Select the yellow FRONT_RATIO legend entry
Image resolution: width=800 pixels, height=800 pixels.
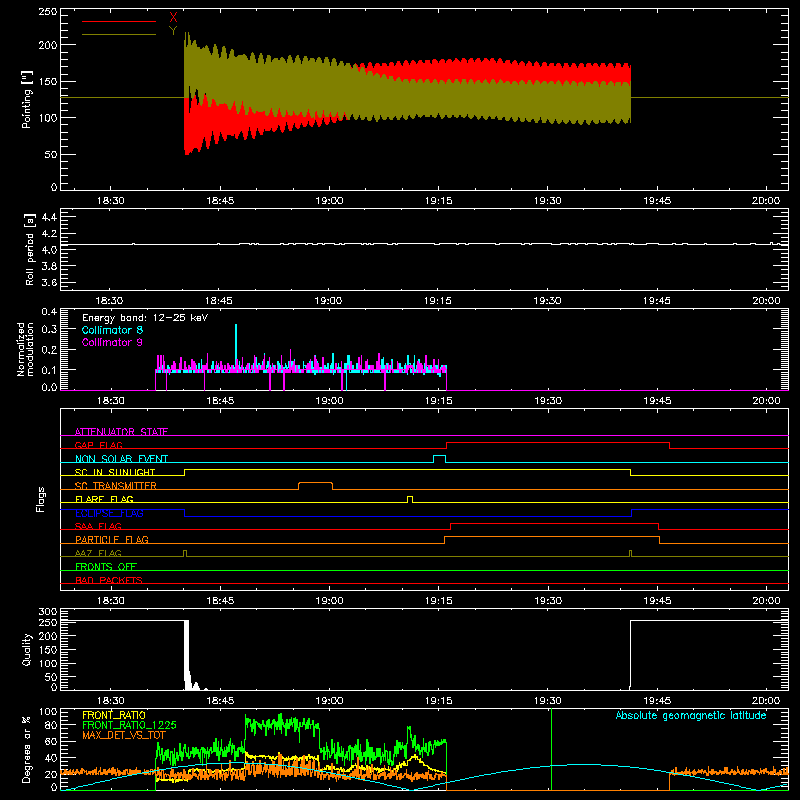click(114, 715)
